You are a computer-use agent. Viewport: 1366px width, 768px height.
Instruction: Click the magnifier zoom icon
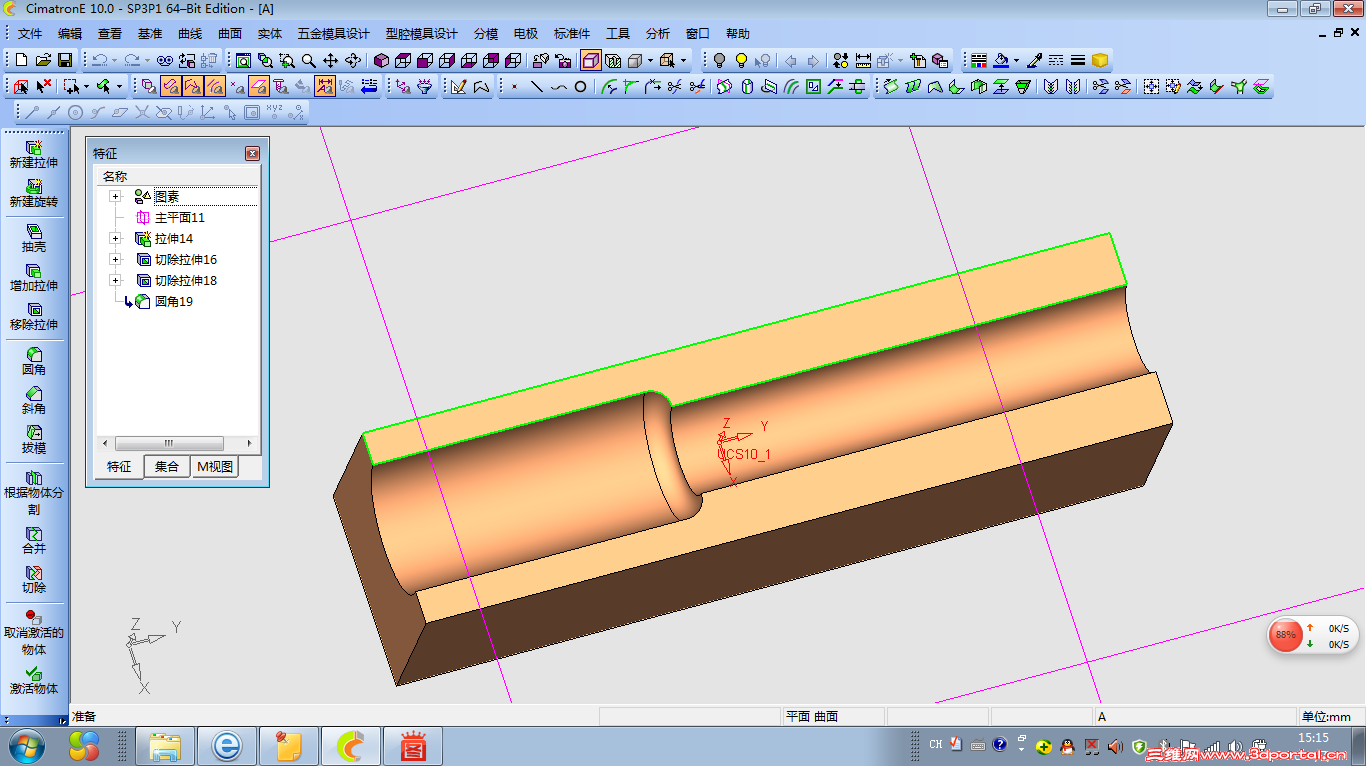[x=309, y=60]
